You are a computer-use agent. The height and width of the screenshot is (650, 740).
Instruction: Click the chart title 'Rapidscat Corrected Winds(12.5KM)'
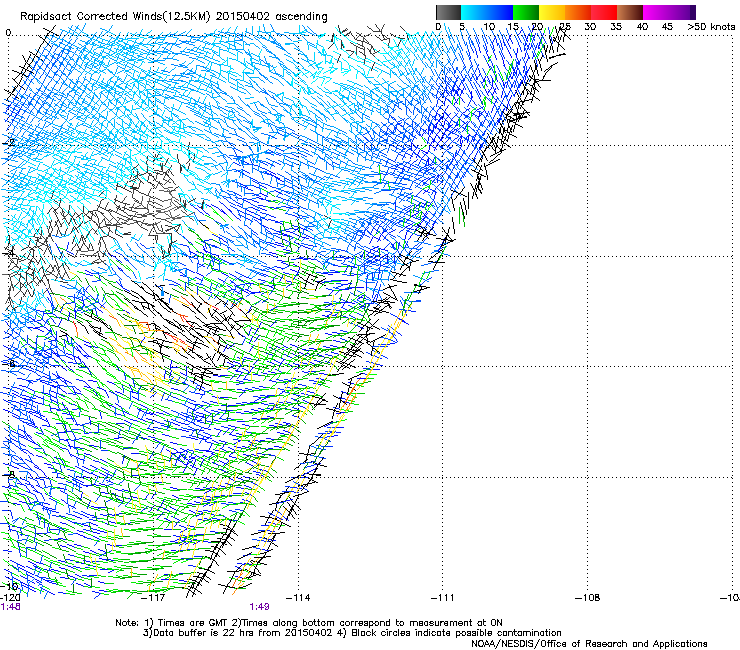(x=115, y=17)
